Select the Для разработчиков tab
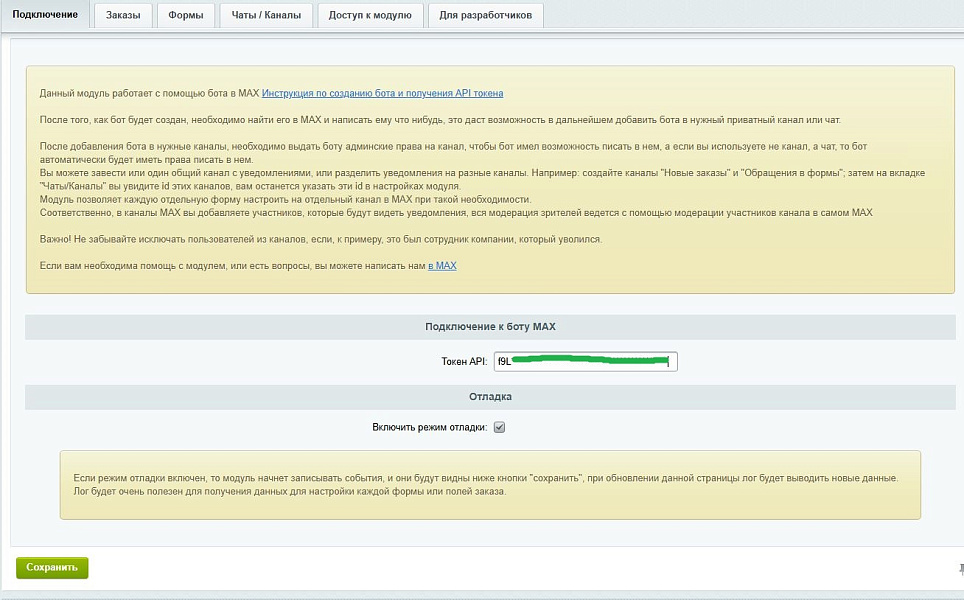 (486, 15)
